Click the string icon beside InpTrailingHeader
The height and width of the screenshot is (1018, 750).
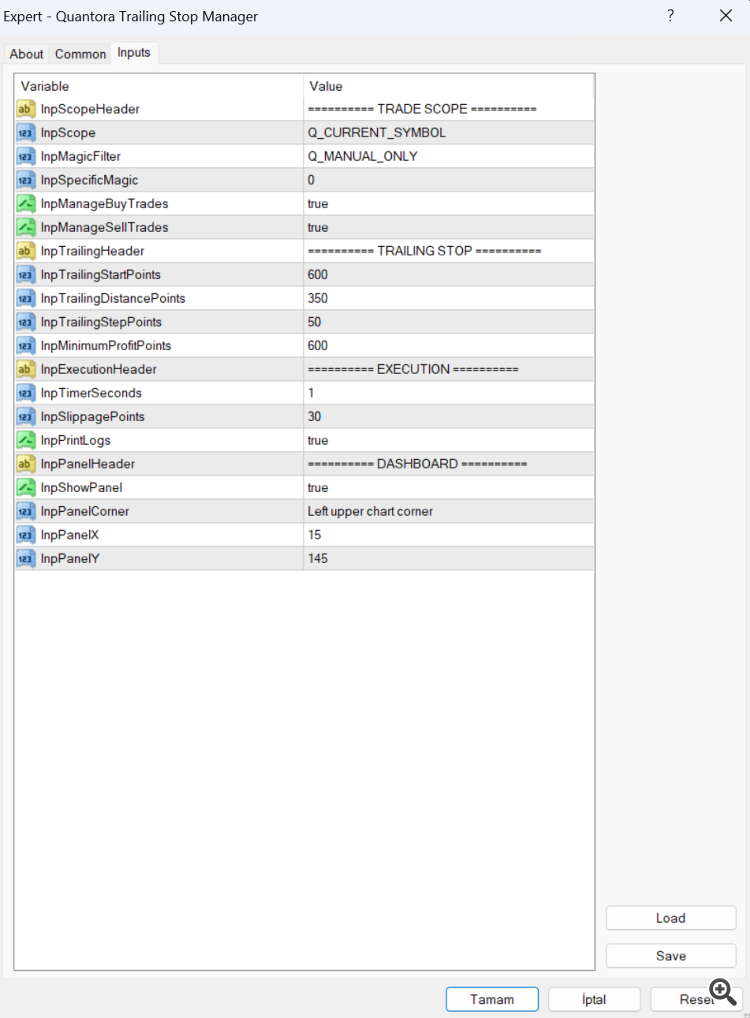pos(25,251)
